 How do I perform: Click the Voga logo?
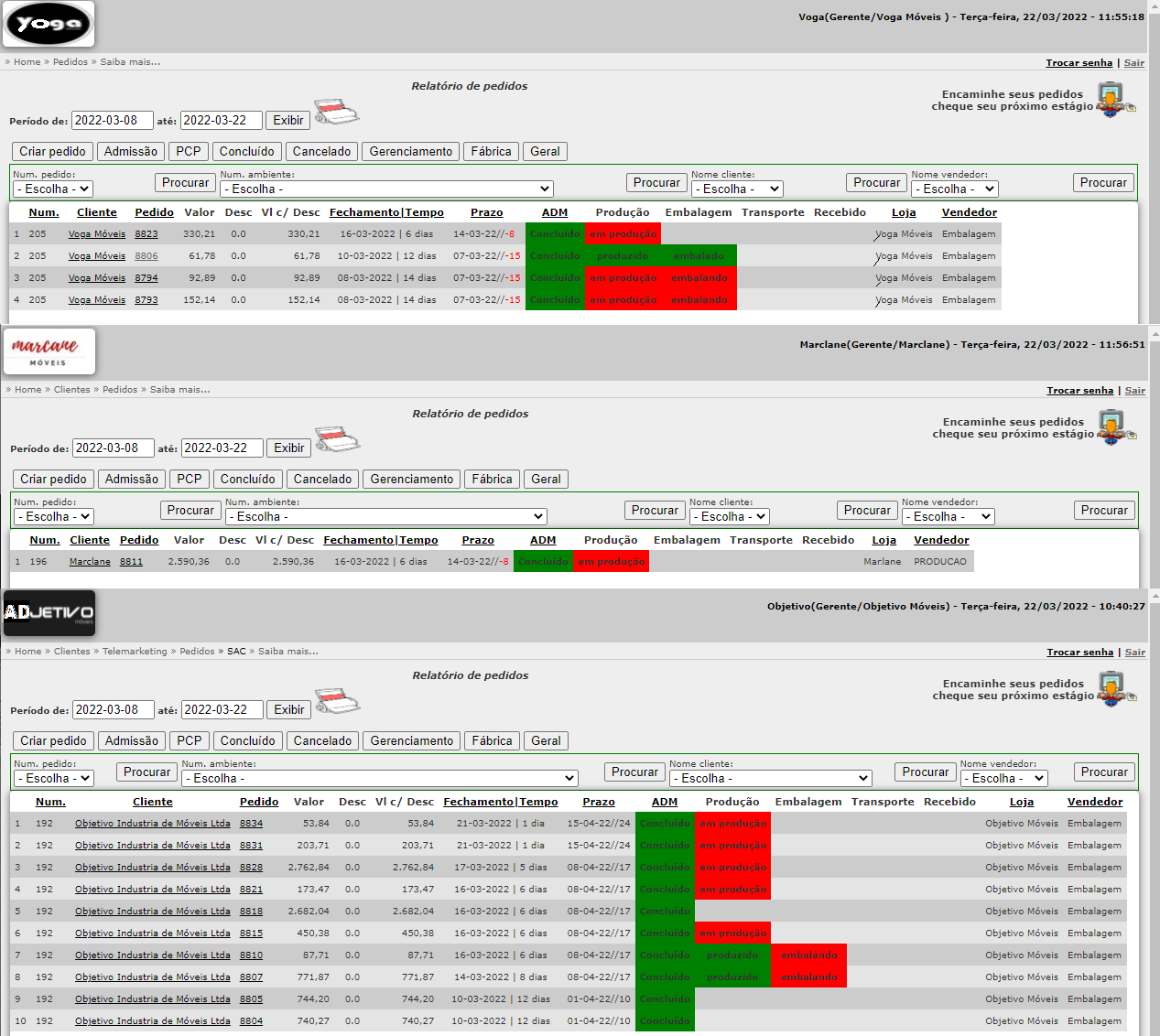[49, 24]
